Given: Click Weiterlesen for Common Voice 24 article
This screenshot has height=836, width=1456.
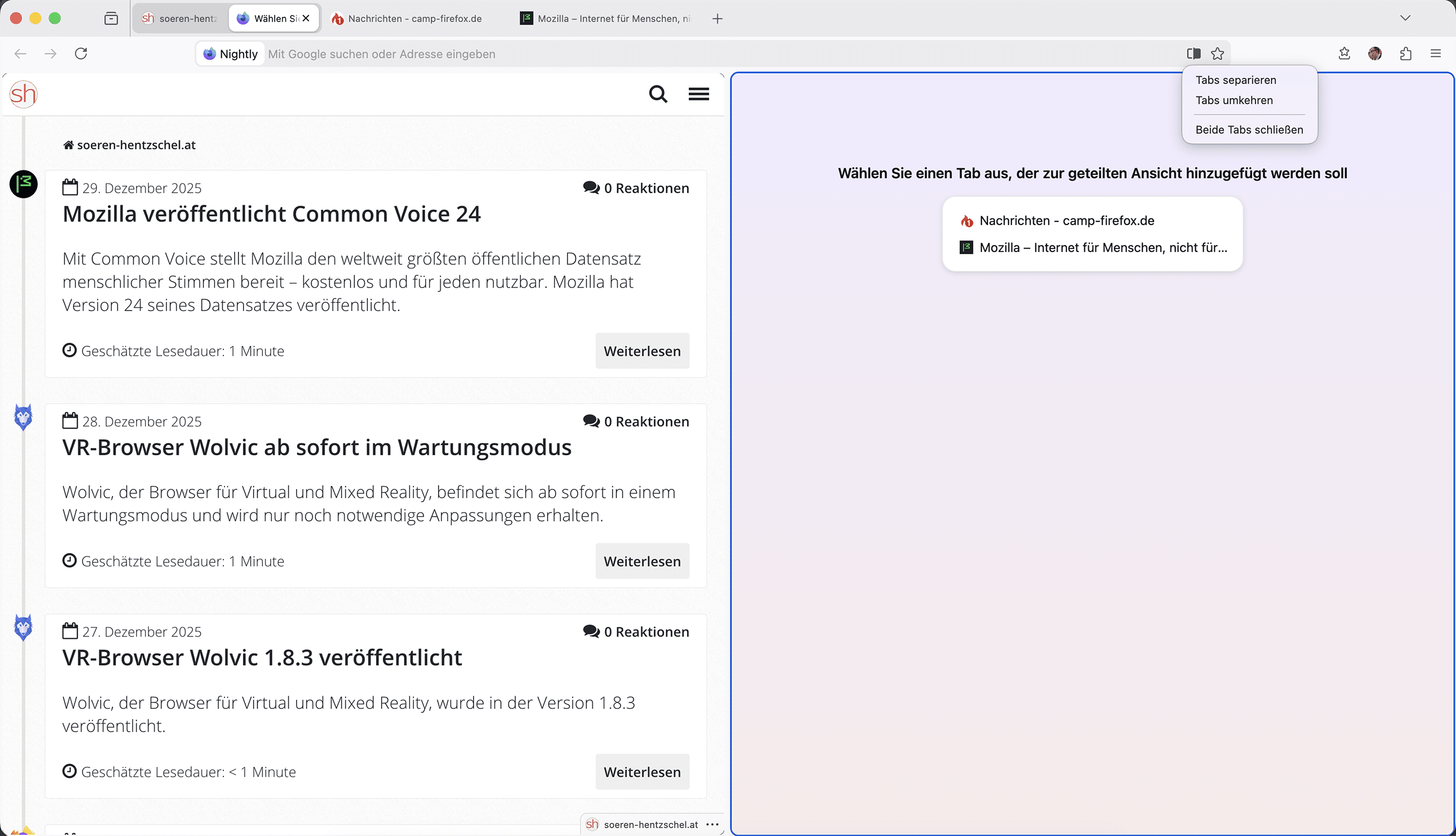Looking at the screenshot, I should pyautogui.click(x=641, y=351).
